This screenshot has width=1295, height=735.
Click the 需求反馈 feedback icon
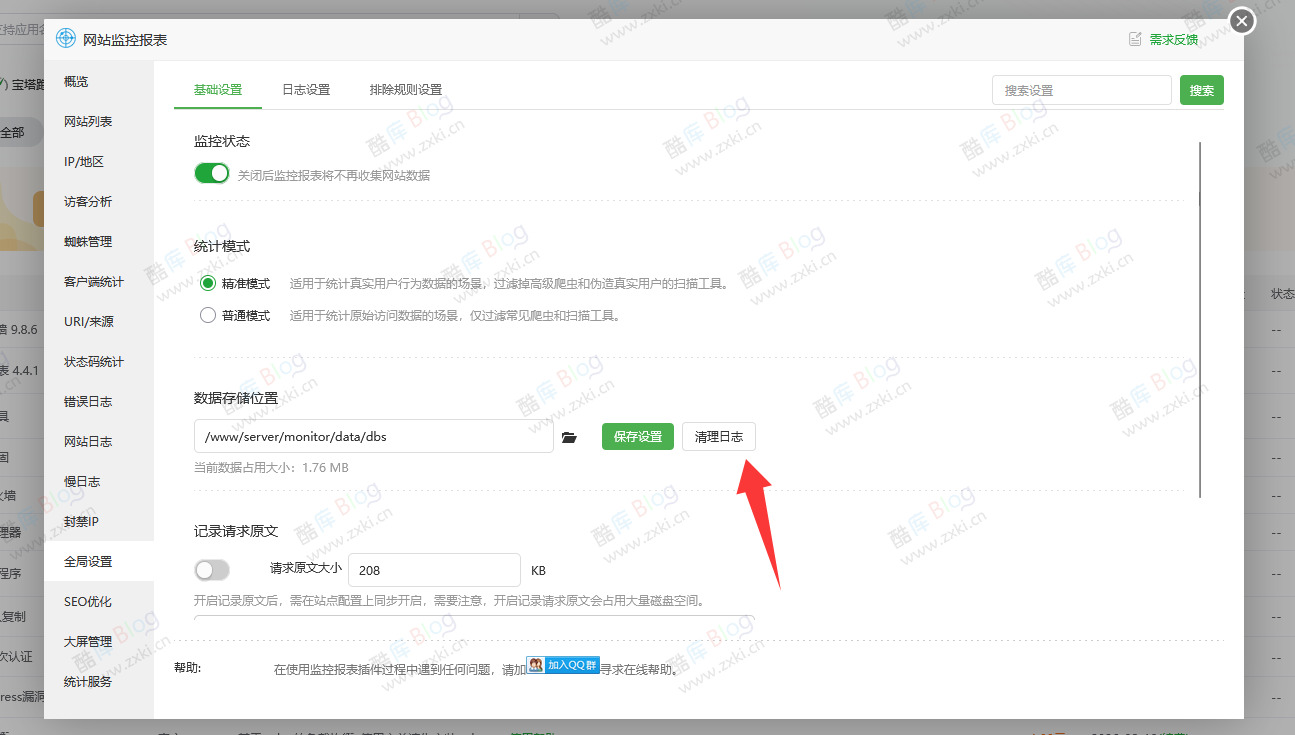tap(1135, 37)
